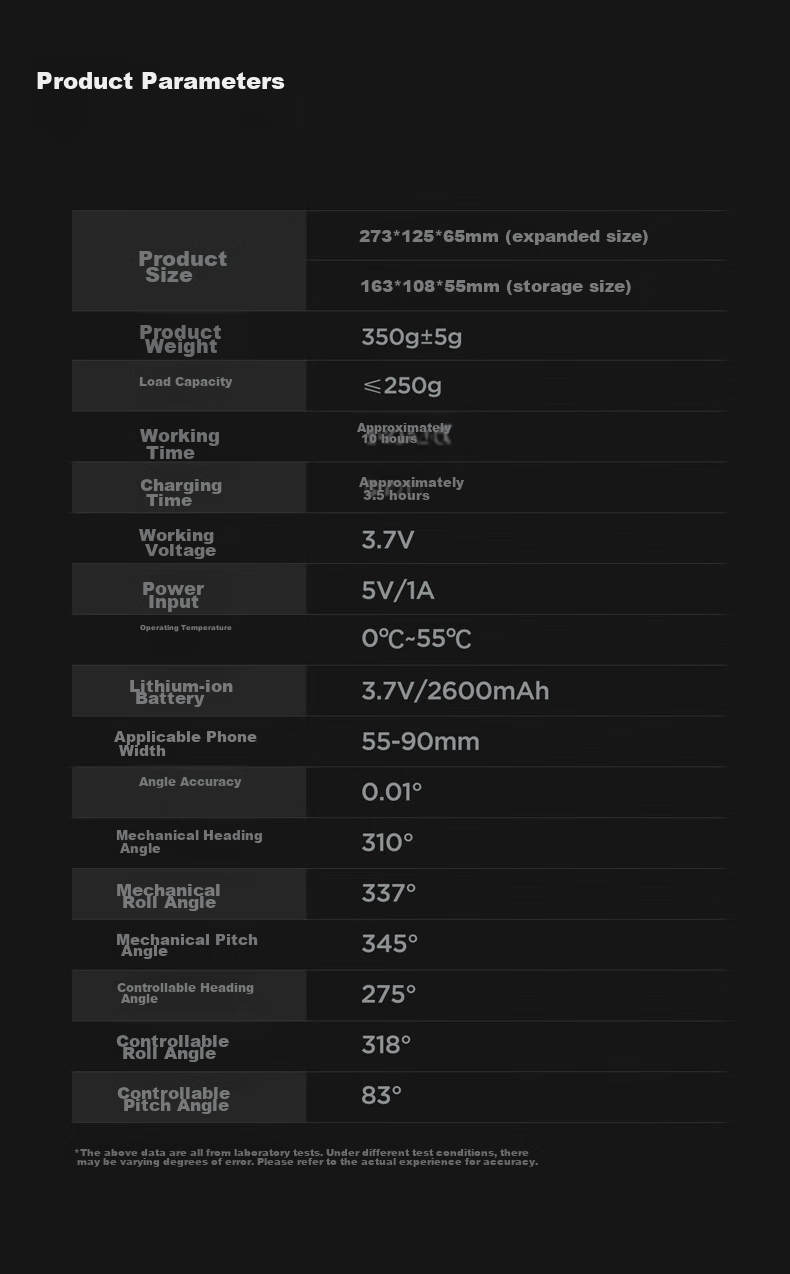Image resolution: width=790 pixels, height=1274 pixels.
Task: Select the 3.7V/2600mAh battery value
Action: click(x=455, y=691)
